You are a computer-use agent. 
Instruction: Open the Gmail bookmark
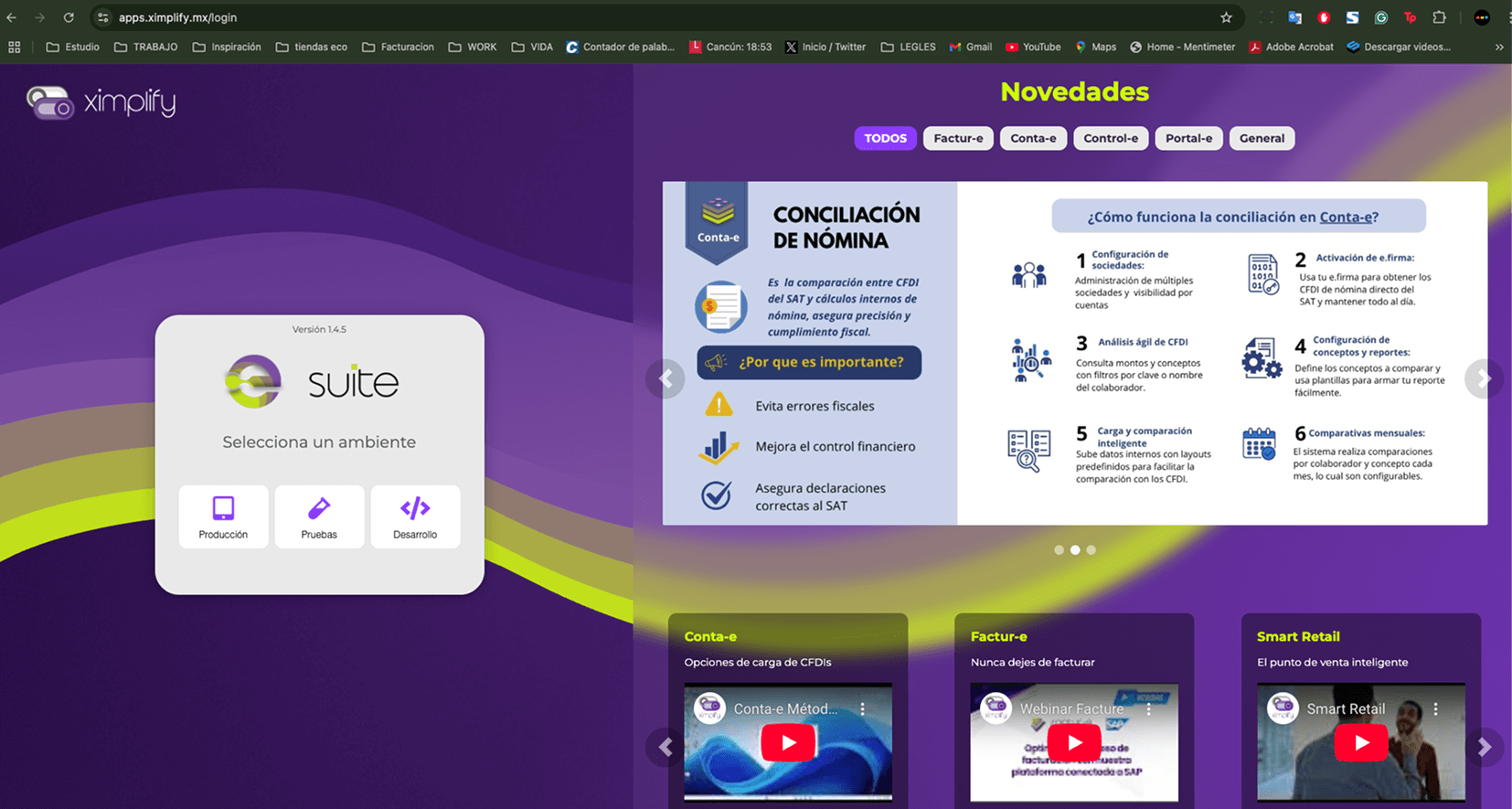point(970,47)
